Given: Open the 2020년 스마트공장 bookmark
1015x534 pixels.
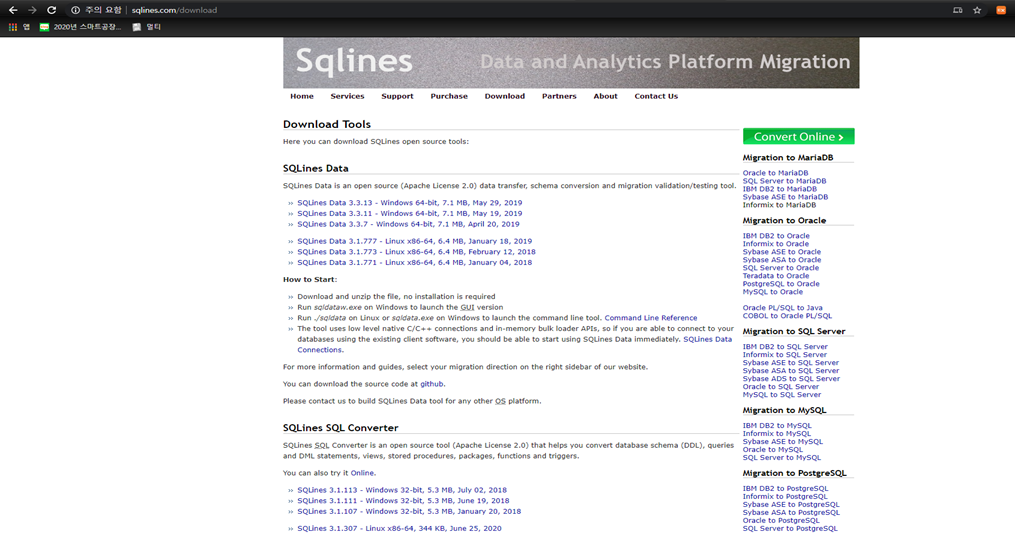Looking at the screenshot, I should (80, 27).
